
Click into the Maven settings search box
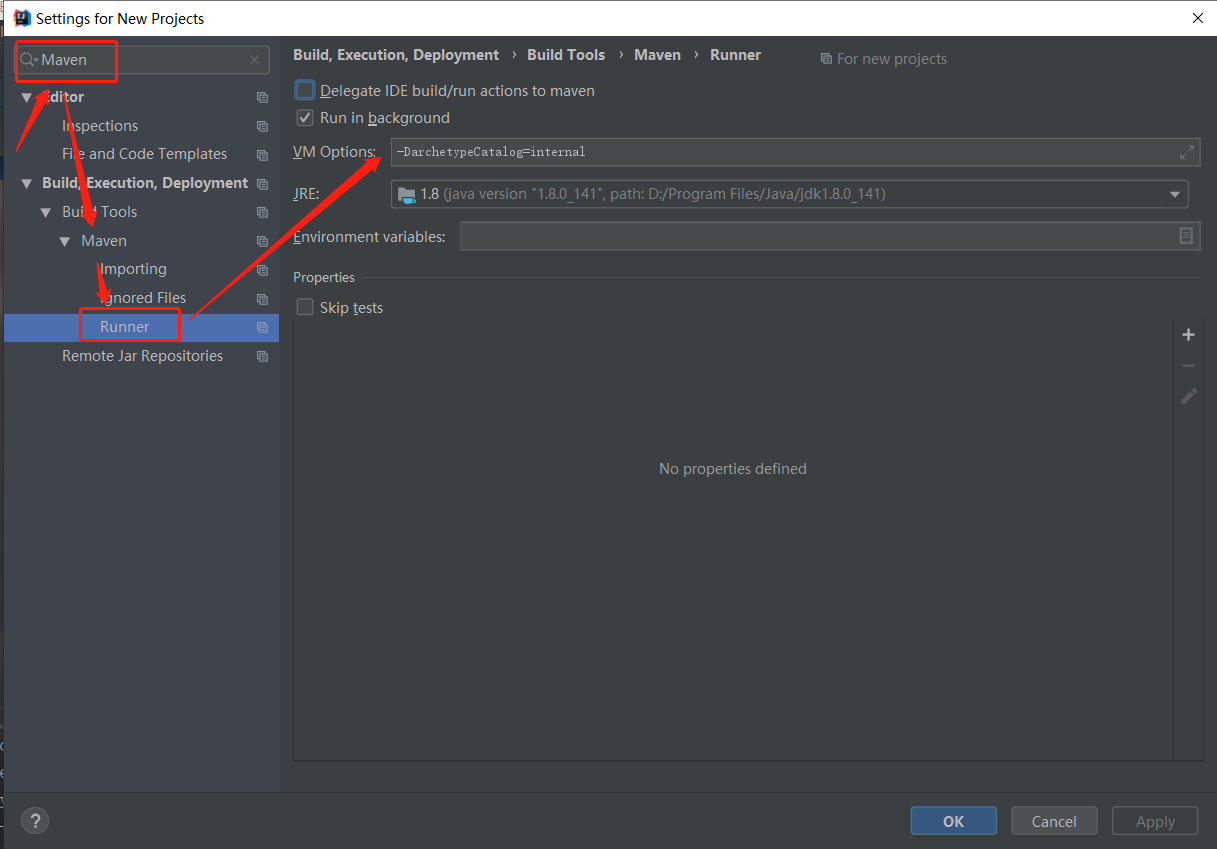143,60
